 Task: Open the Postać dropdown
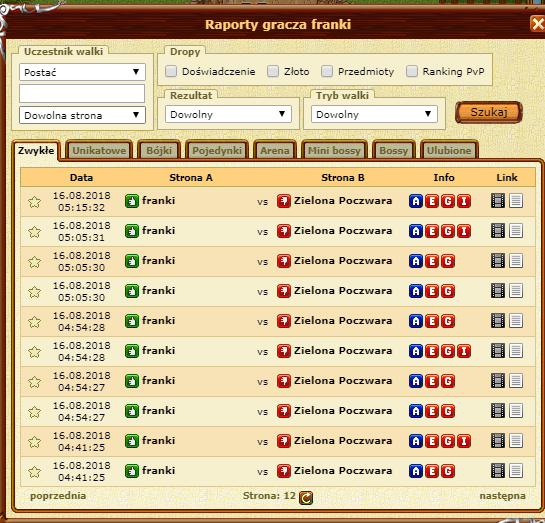[82, 72]
